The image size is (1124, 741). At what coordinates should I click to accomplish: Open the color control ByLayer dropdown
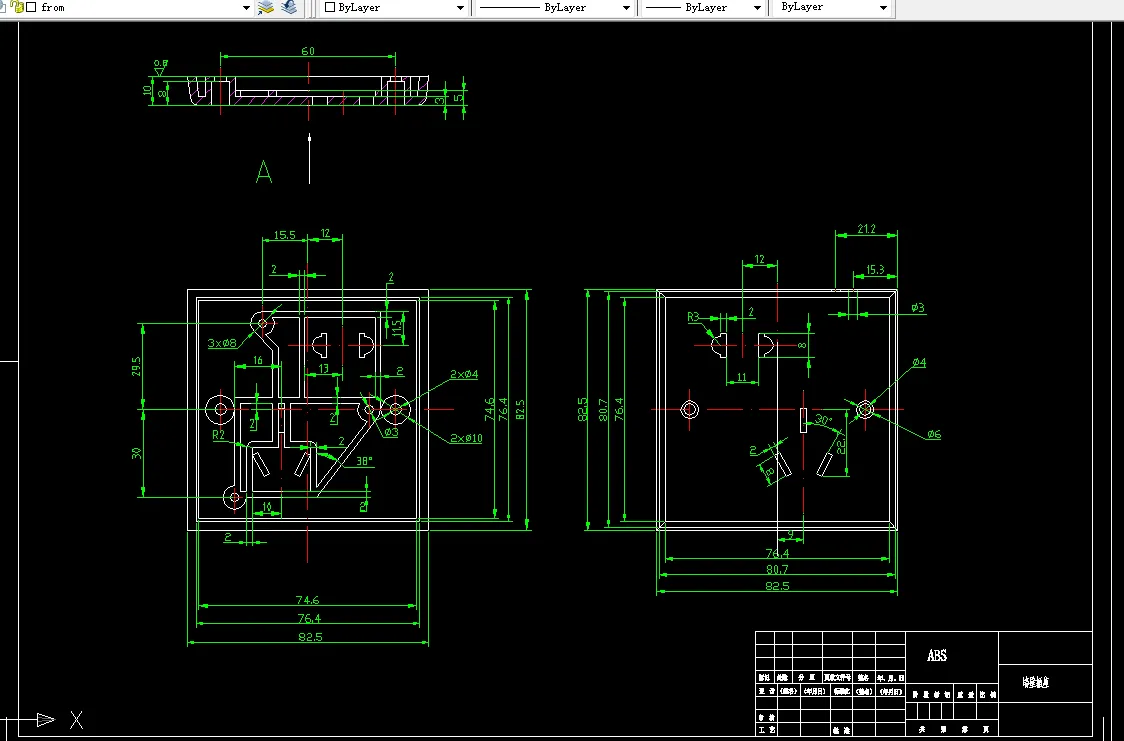460,8
